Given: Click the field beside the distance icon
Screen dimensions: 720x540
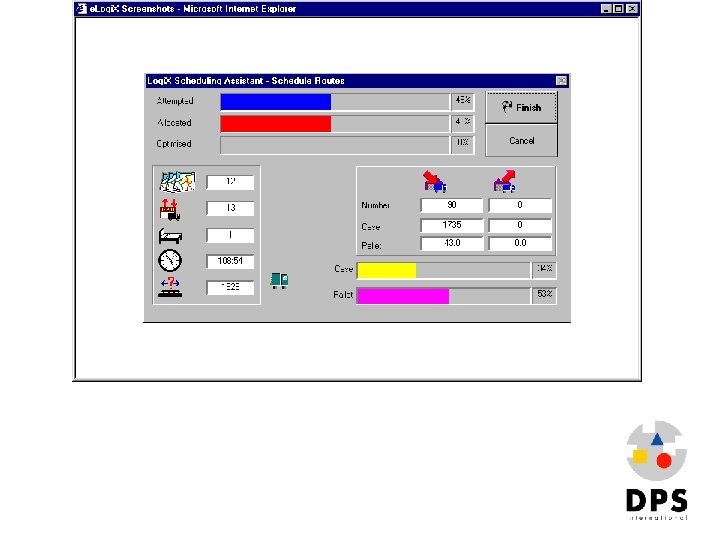Looking at the screenshot, I should click(x=230, y=287).
